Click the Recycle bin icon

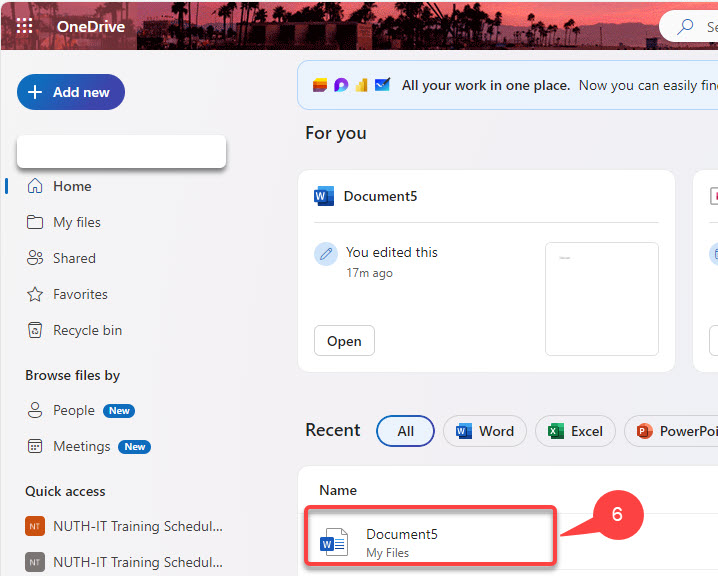click(35, 330)
